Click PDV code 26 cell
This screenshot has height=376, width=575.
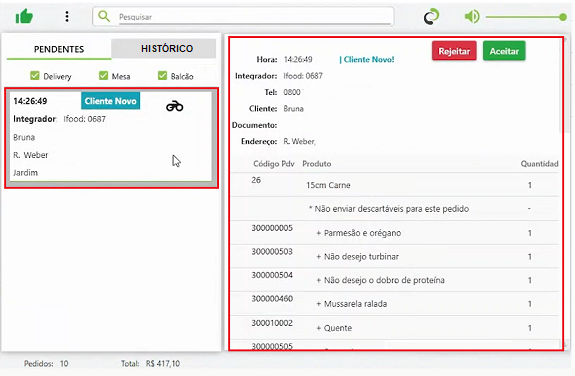click(x=256, y=180)
